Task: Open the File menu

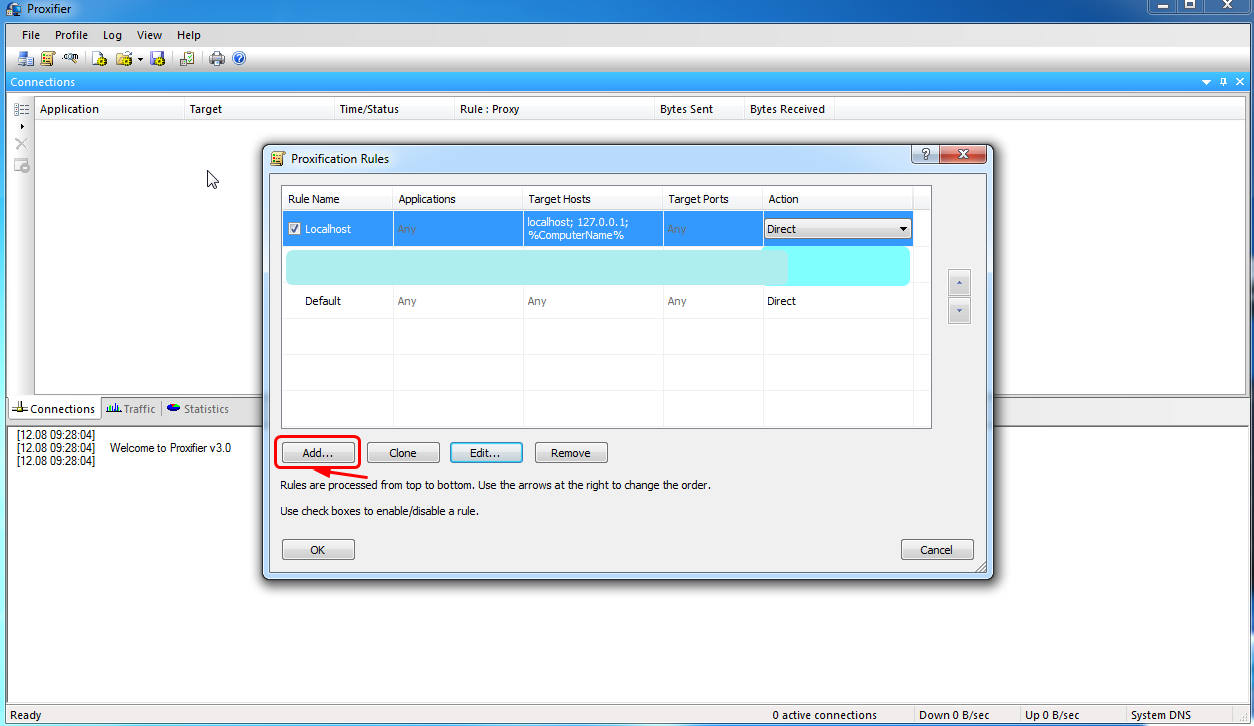Action: (x=31, y=35)
